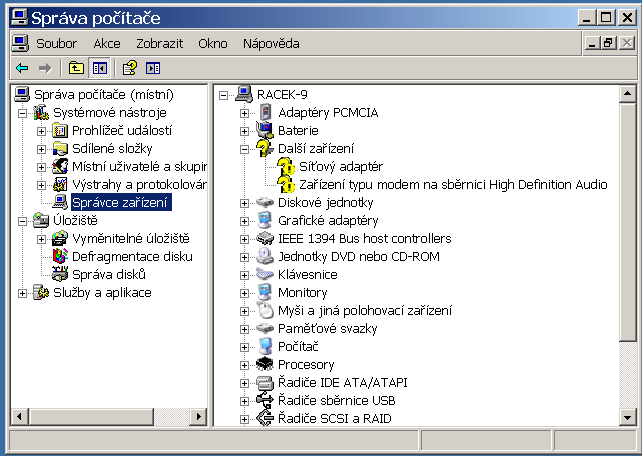Collapse the Úložiště node
642x456 pixels.
pyautogui.click(x=23, y=221)
